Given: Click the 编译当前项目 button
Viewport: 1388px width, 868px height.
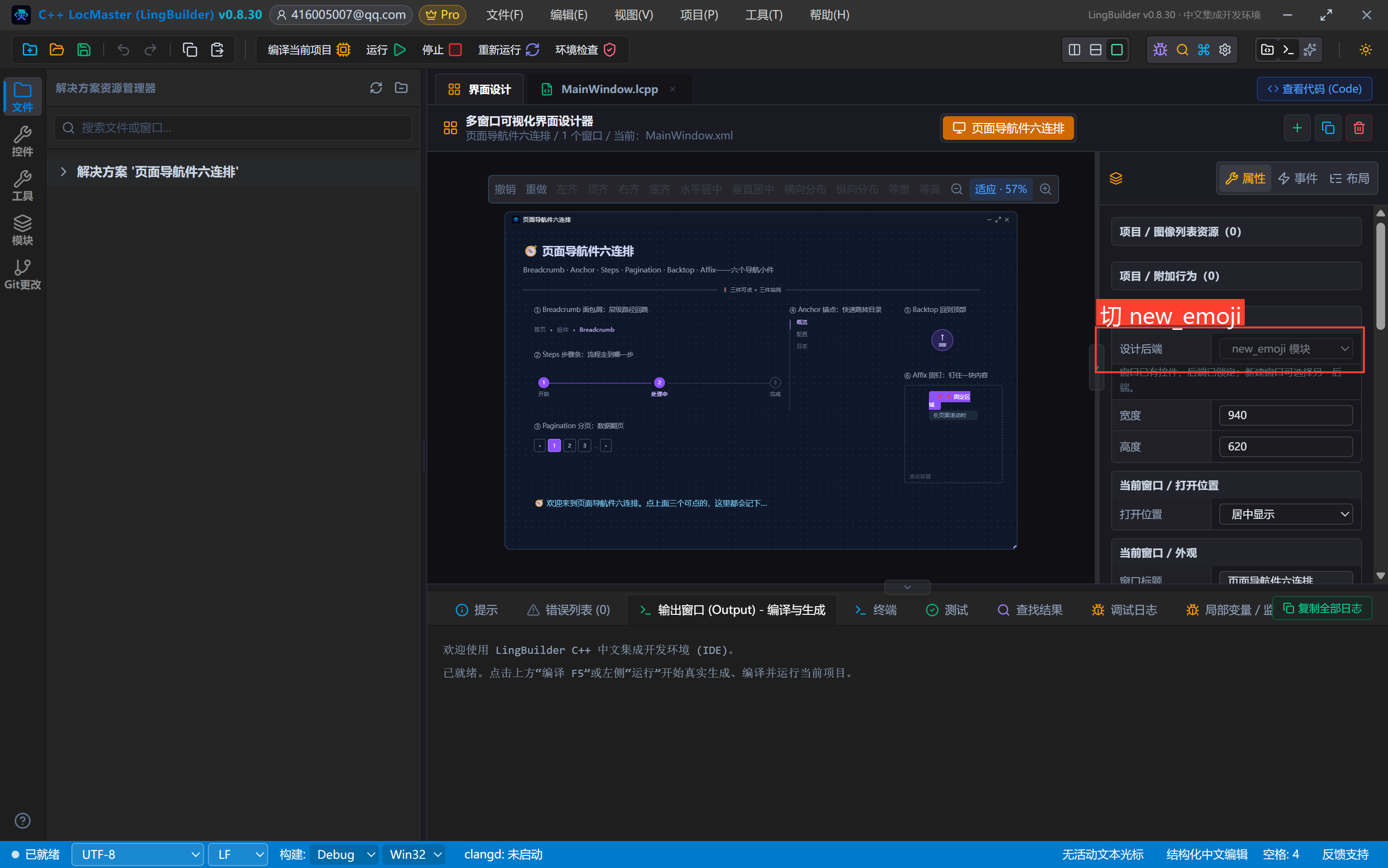Looking at the screenshot, I should (309, 50).
